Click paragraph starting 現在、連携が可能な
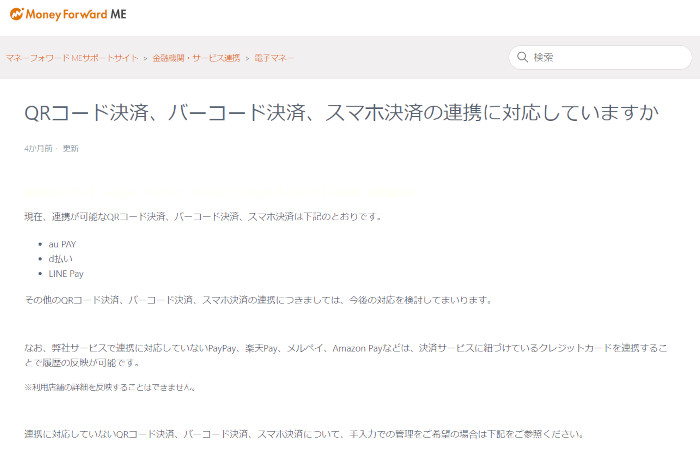This screenshot has width=700, height=455. coord(203,217)
